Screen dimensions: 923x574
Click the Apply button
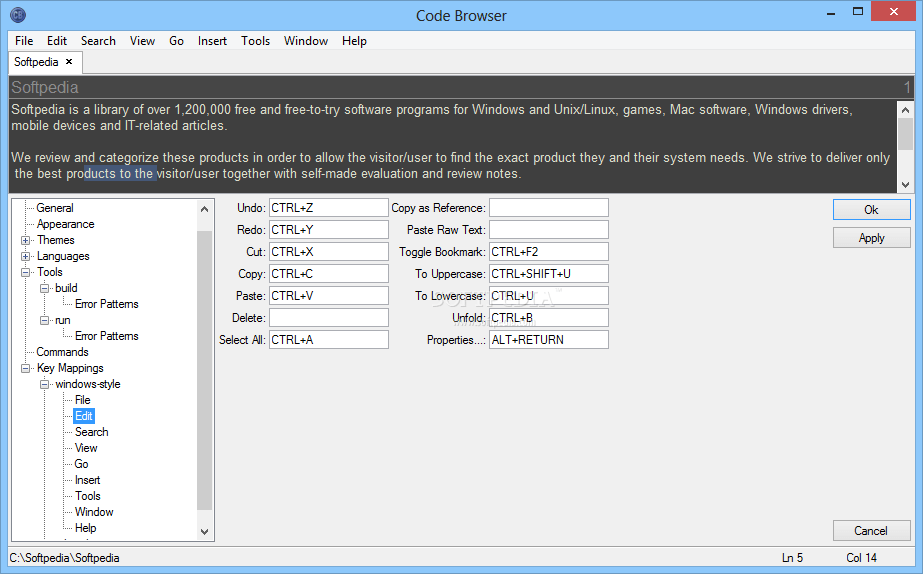tap(871, 238)
